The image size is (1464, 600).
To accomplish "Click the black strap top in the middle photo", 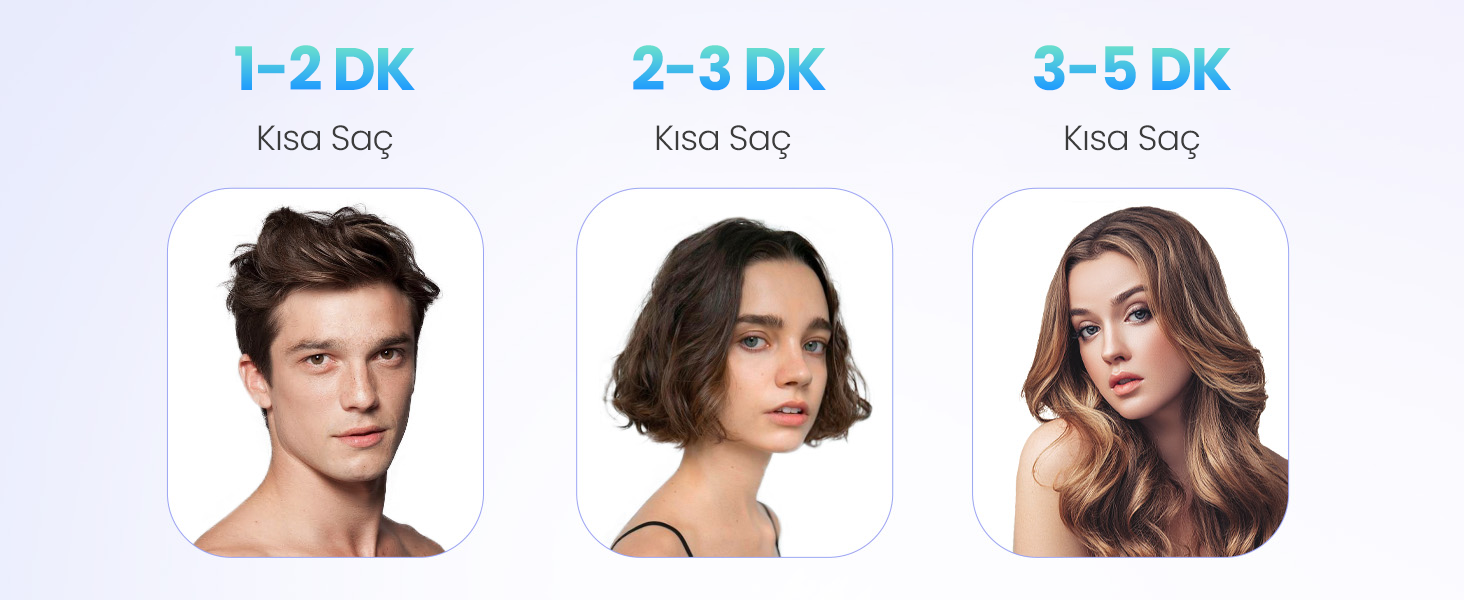I will pos(655,536).
